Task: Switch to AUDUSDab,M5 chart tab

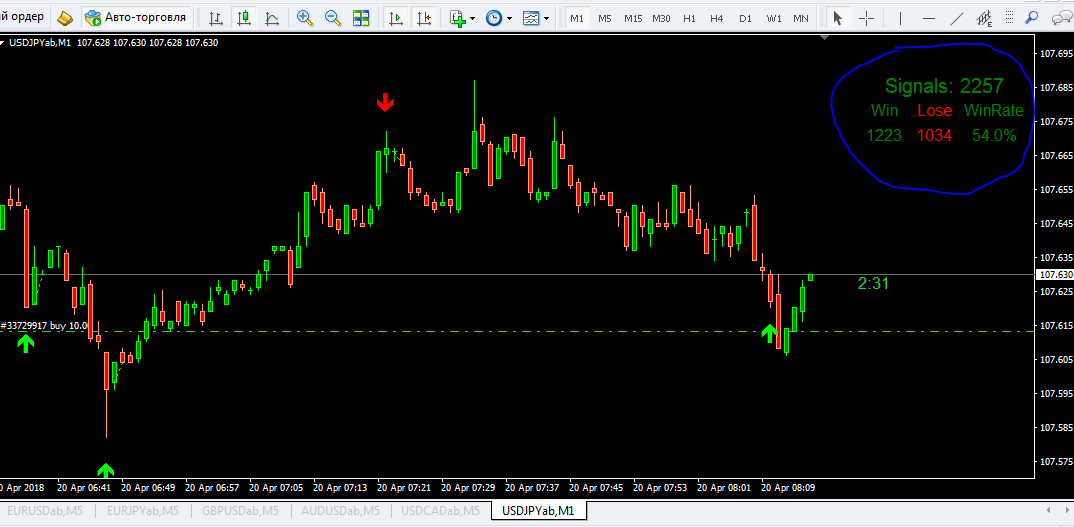Action: click(x=340, y=511)
